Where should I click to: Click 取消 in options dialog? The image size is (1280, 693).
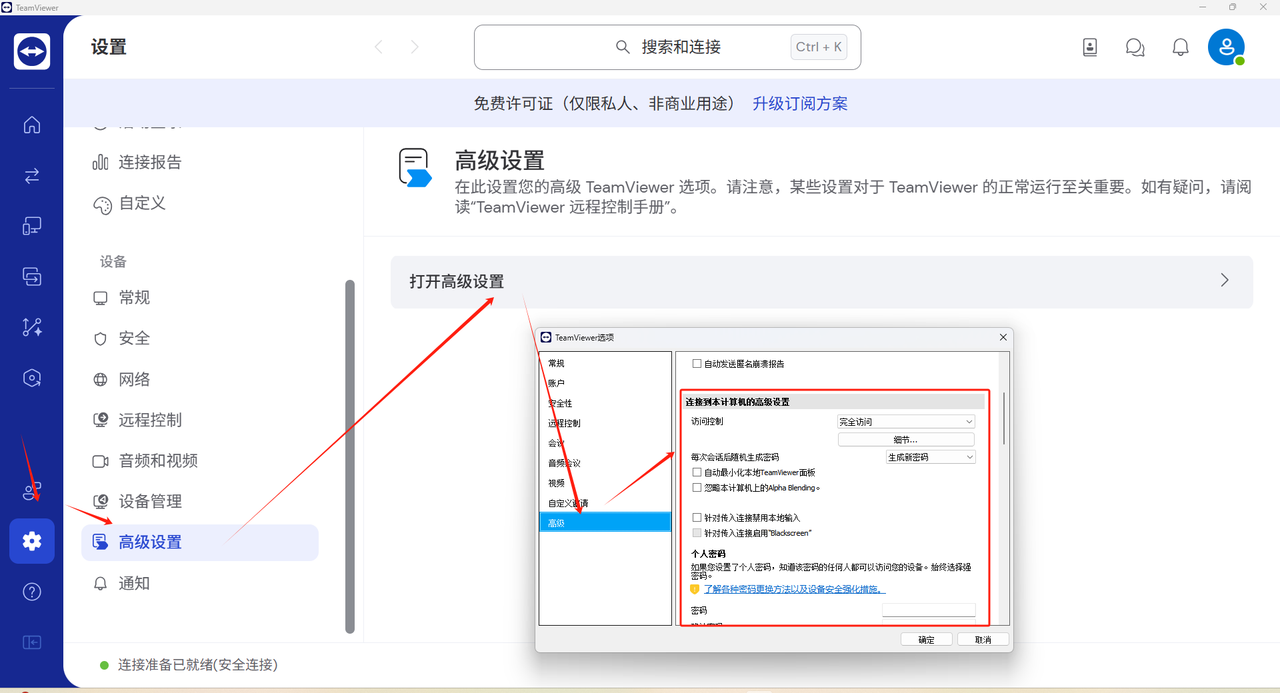(x=983, y=639)
